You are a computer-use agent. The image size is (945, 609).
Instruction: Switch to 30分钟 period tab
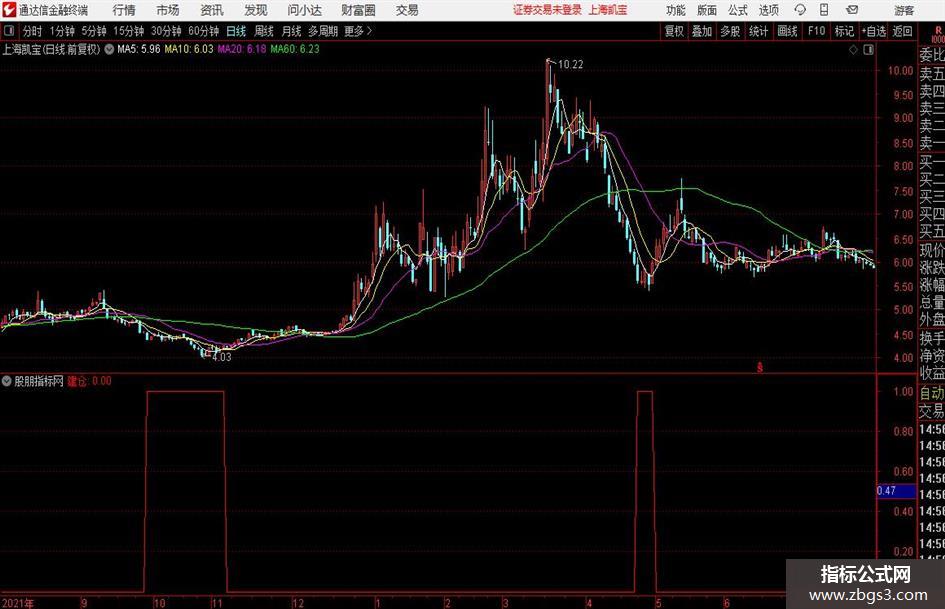(166, 31)
